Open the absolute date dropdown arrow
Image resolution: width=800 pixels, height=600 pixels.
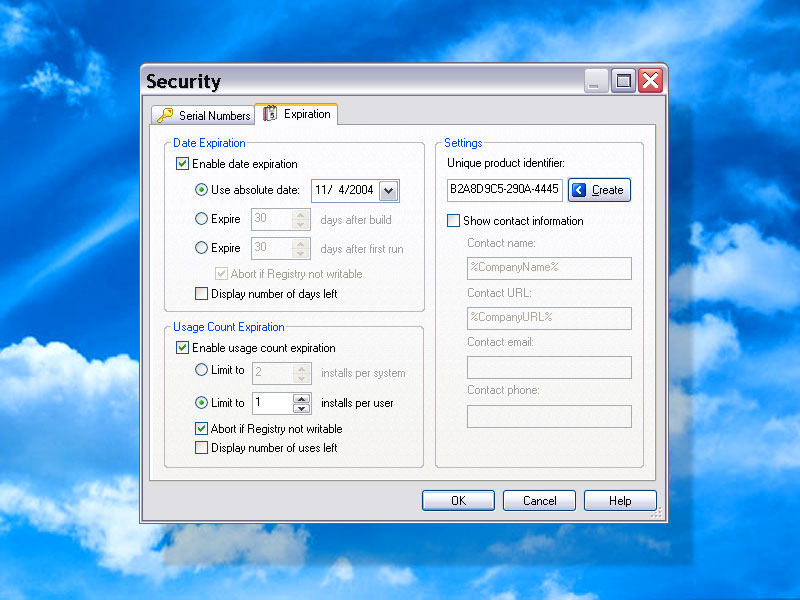pyautogui.click(x=389, y=191)
